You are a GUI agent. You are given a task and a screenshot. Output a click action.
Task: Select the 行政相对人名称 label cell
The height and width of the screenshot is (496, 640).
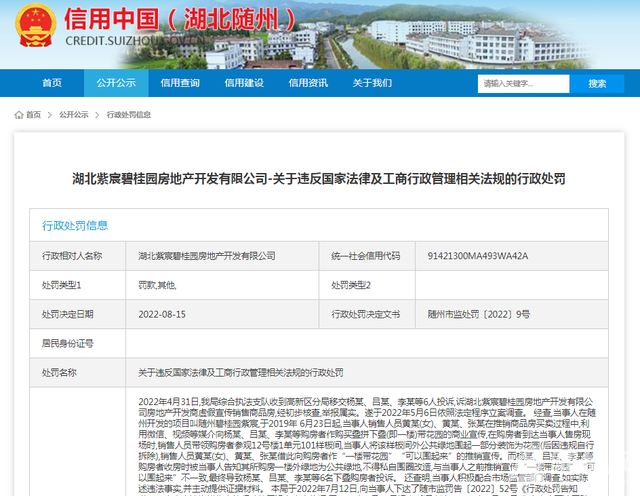[78, 256]
